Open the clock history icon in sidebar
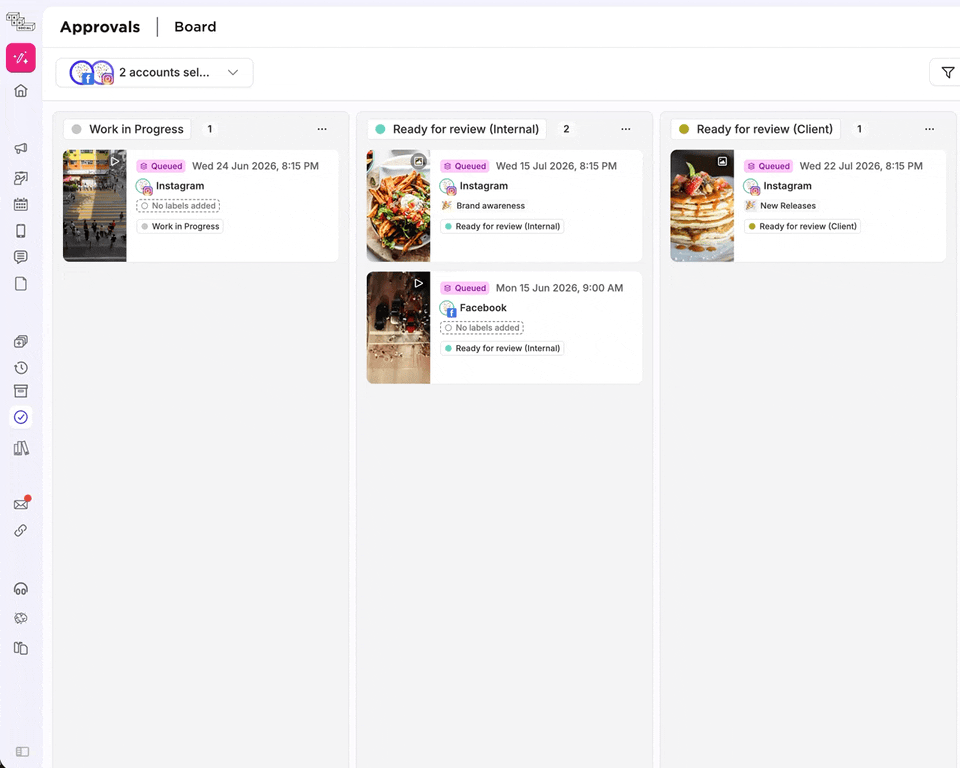The width and height of the screenshot is (960, 768). [x=21, y=367]
